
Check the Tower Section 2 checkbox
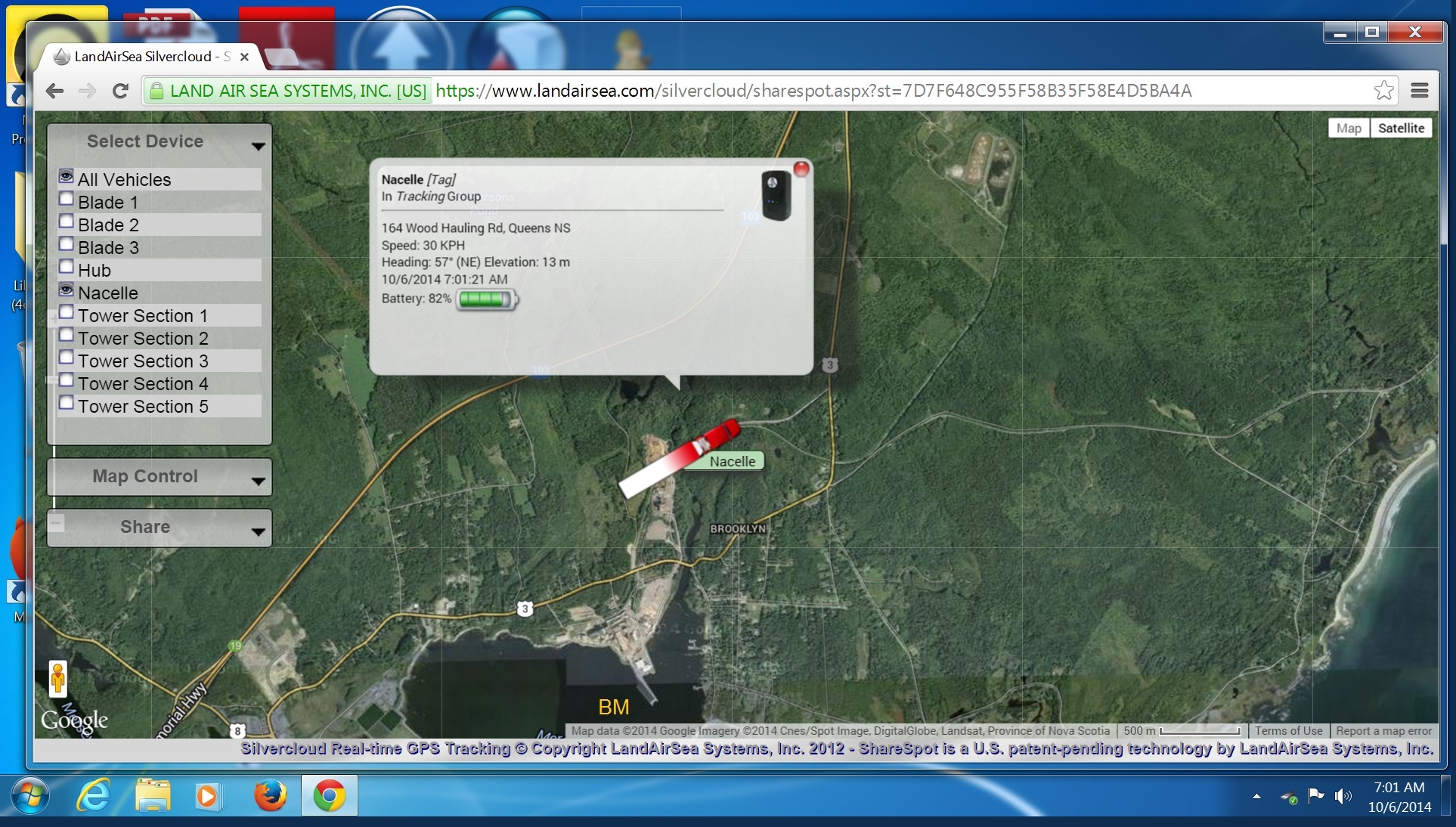coord(66,335)
